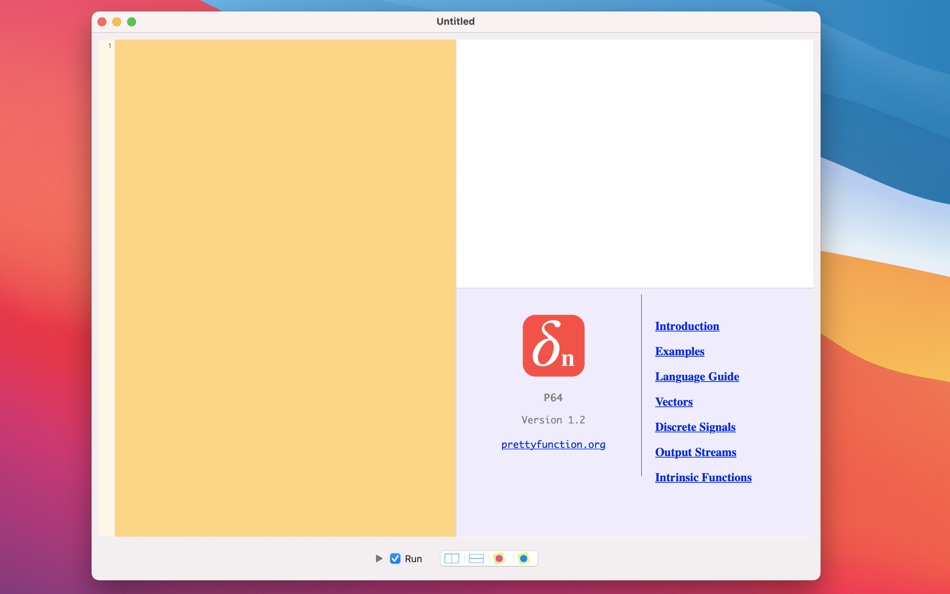The image size is (950, 594).
Task: Select the stacked horizontal split layout icon
Action: point(476,558)
